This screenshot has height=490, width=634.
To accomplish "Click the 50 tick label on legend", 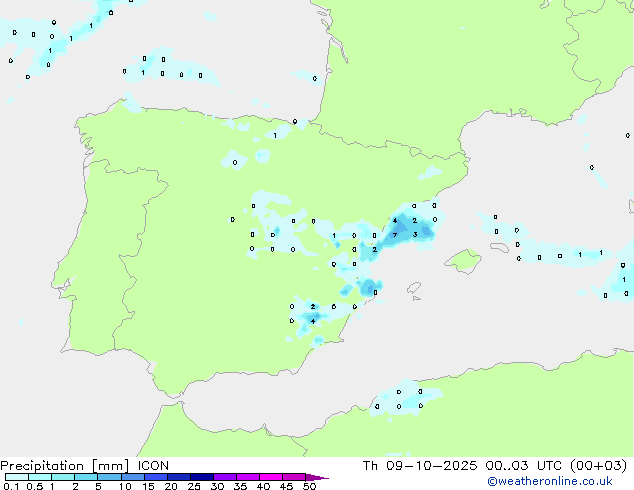I will pyautogui.click(x=309, y=486).
